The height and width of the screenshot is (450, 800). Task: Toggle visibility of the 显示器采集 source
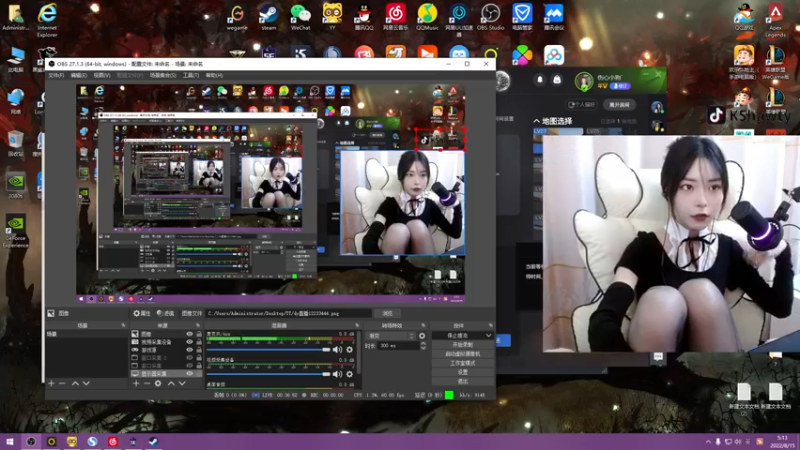[189, 373]
